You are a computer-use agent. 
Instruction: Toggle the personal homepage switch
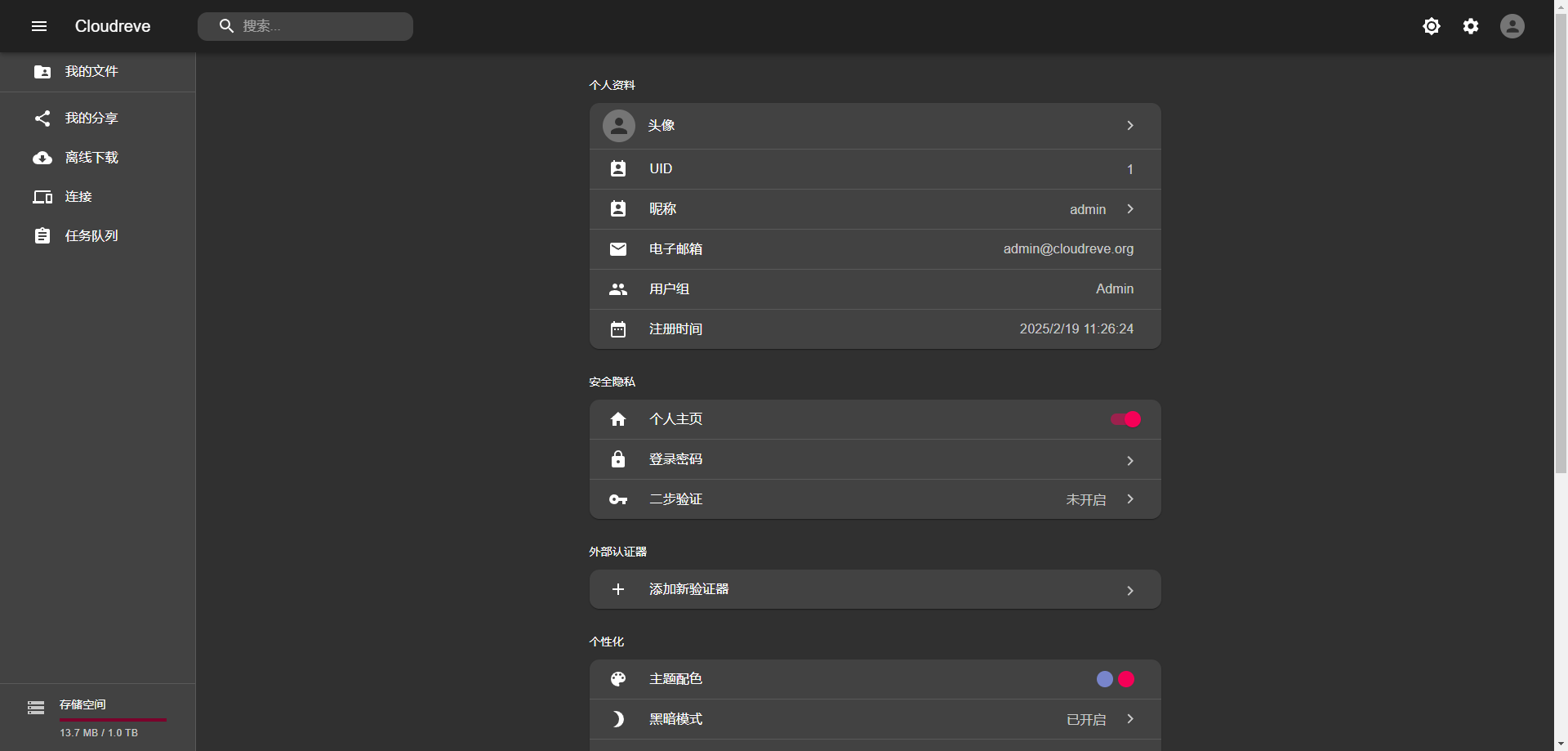coord(1125,419)
